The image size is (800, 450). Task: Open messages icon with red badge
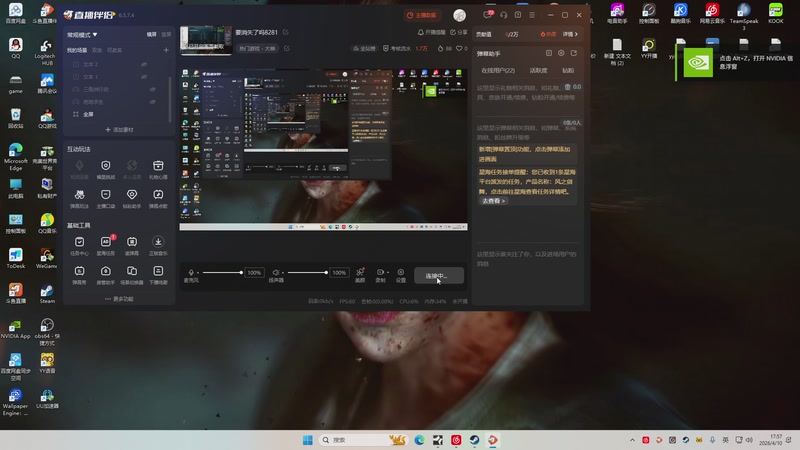click(x=488, y=15)
